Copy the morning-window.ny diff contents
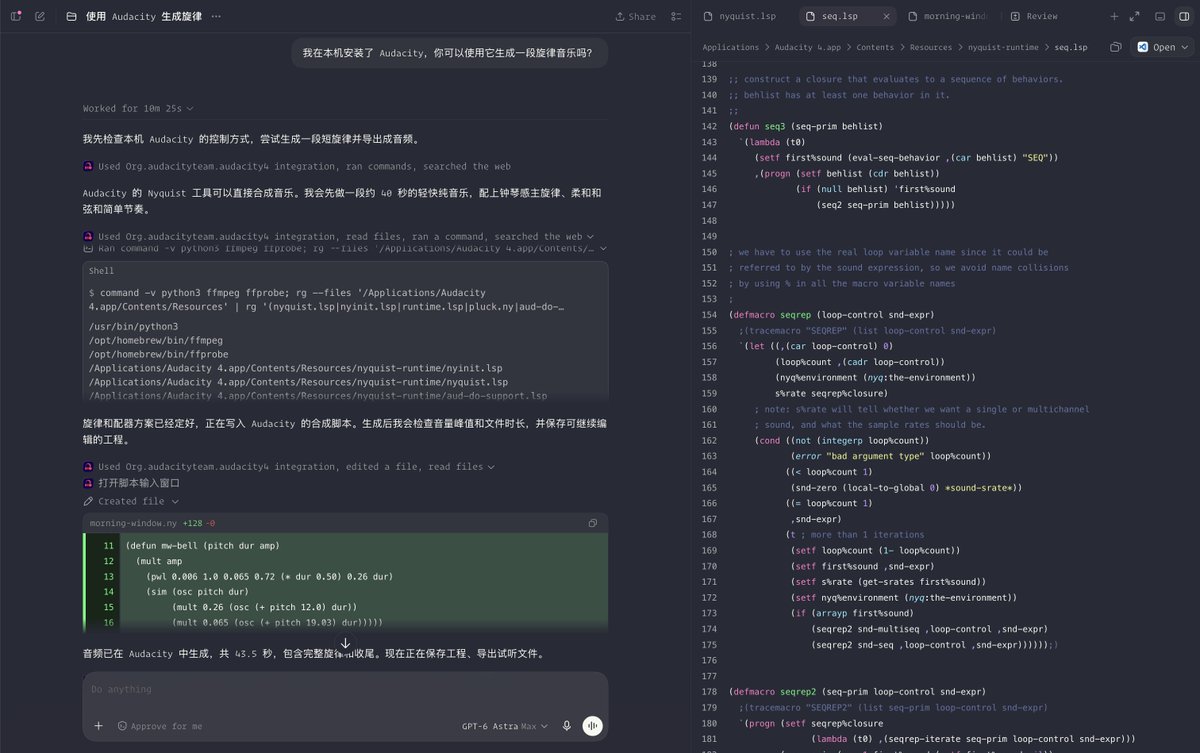 pos(593,523)
